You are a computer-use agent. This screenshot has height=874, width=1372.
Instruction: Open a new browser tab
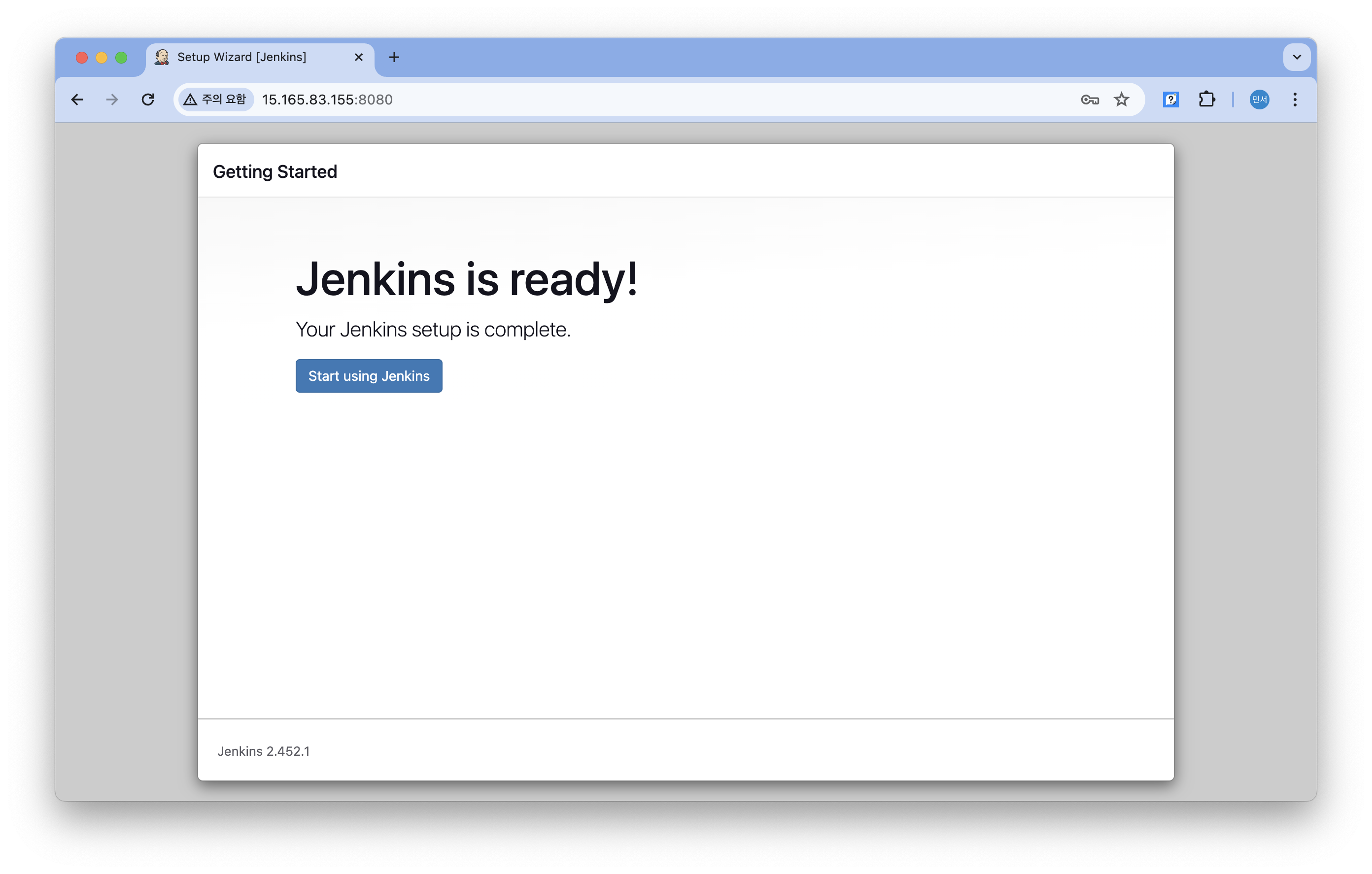[x=394, y=57]
